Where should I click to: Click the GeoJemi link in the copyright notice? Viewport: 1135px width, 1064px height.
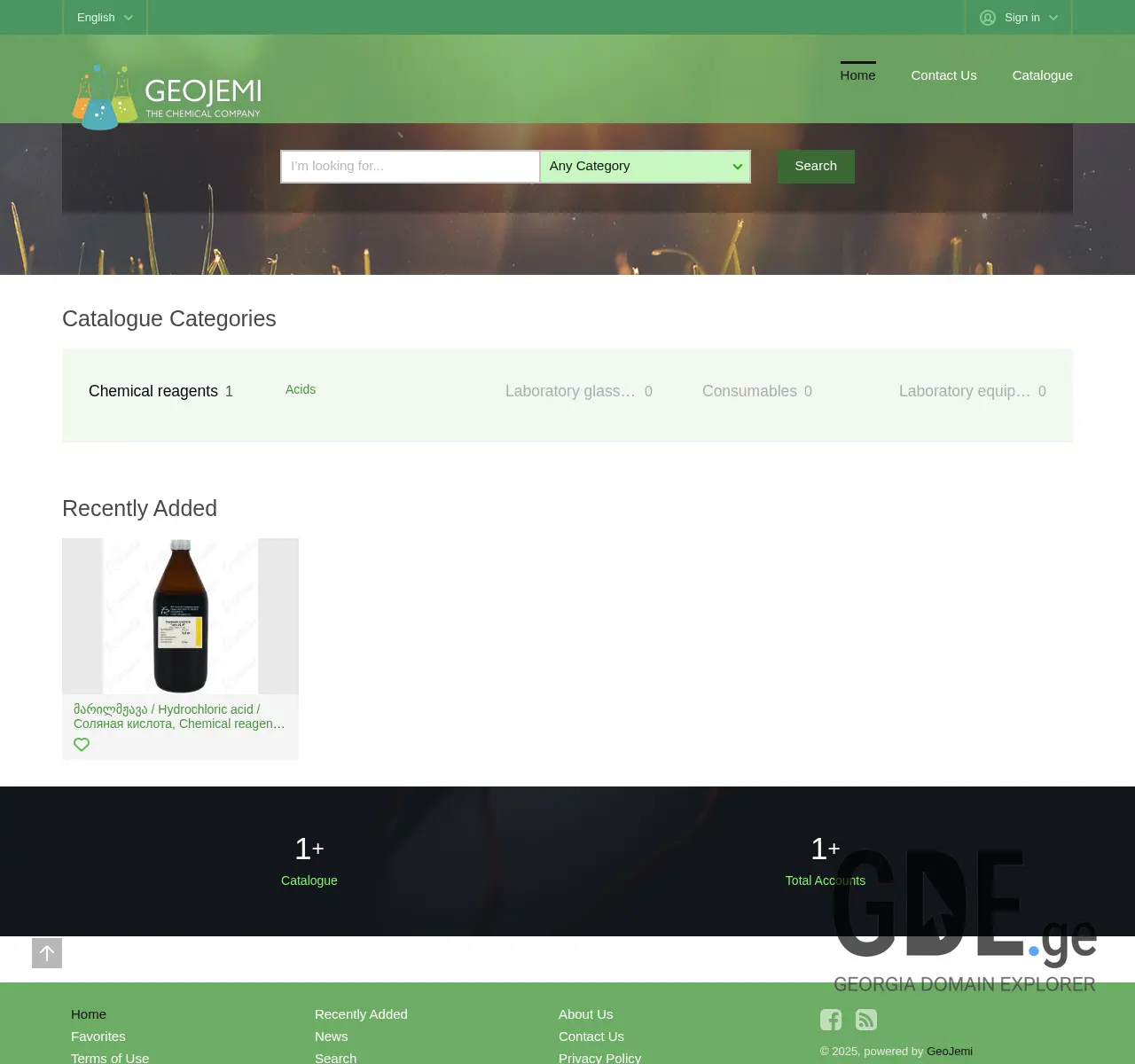click(x=949, y=1051)
